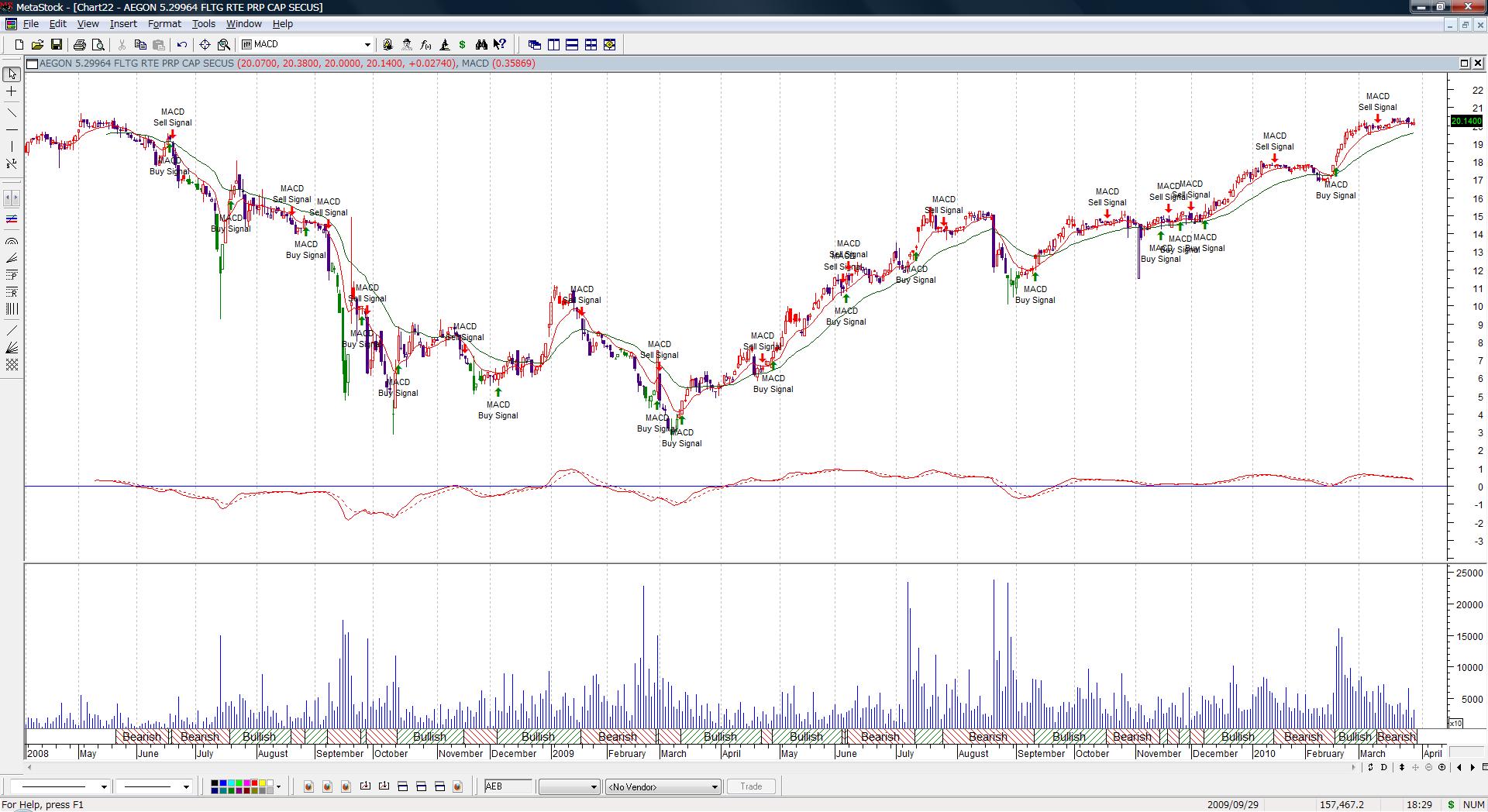Open the Tools menu
Viewport: 1488px width, 812px height.
[203, 24]
